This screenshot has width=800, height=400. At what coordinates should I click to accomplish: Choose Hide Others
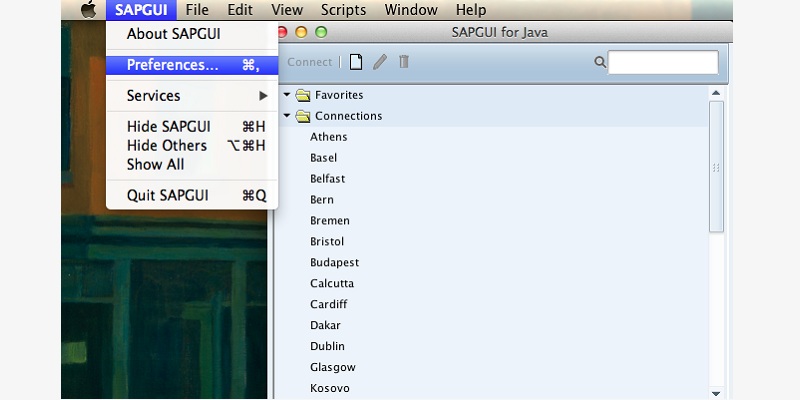pyautogui.click(x=192, y=146)
